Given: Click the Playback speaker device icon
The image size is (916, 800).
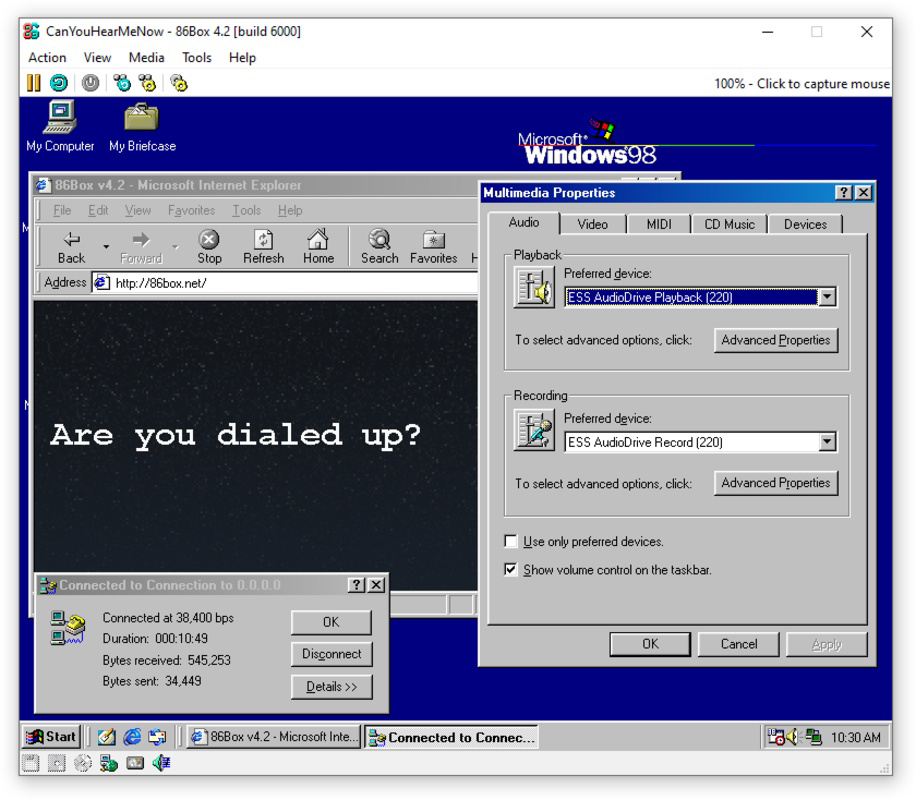Looking at the screenshot, I should tap(534, 287).
